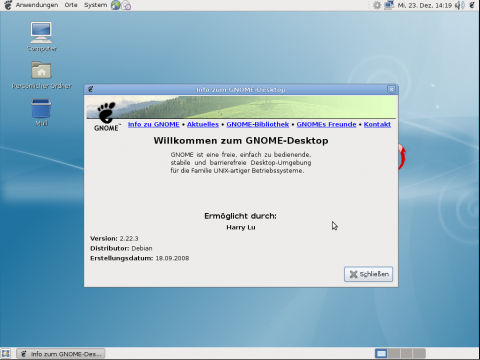Open the System menu
480x360 pixels.
95,5
